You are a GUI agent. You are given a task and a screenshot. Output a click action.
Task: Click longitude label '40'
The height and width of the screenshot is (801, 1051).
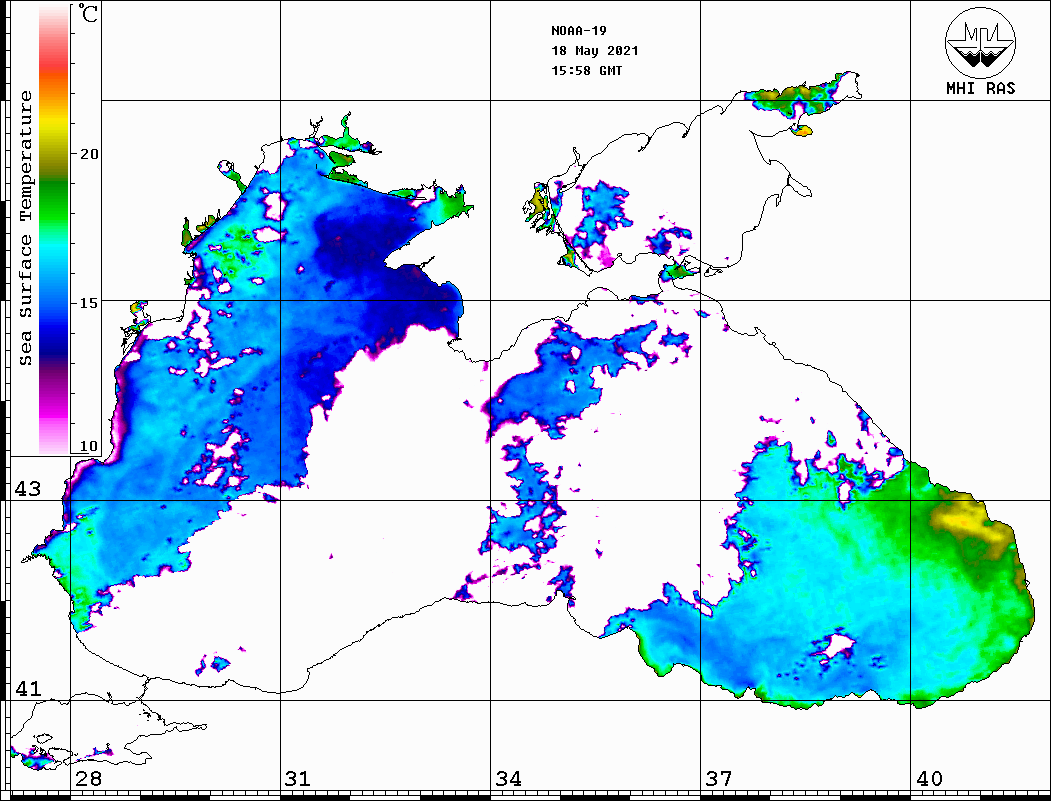click(929, 779)
